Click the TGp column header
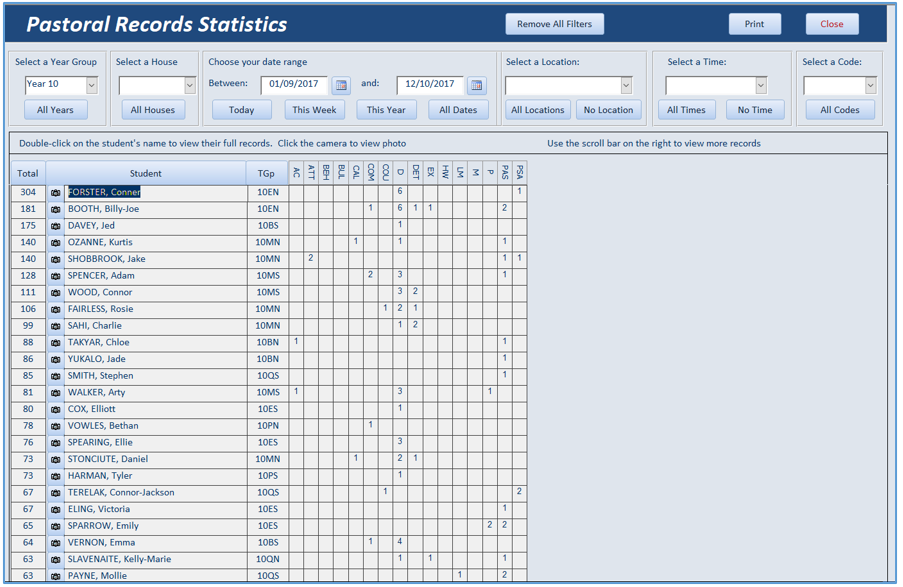The width and height of the screenshot is (903, 587). point(266,173)
